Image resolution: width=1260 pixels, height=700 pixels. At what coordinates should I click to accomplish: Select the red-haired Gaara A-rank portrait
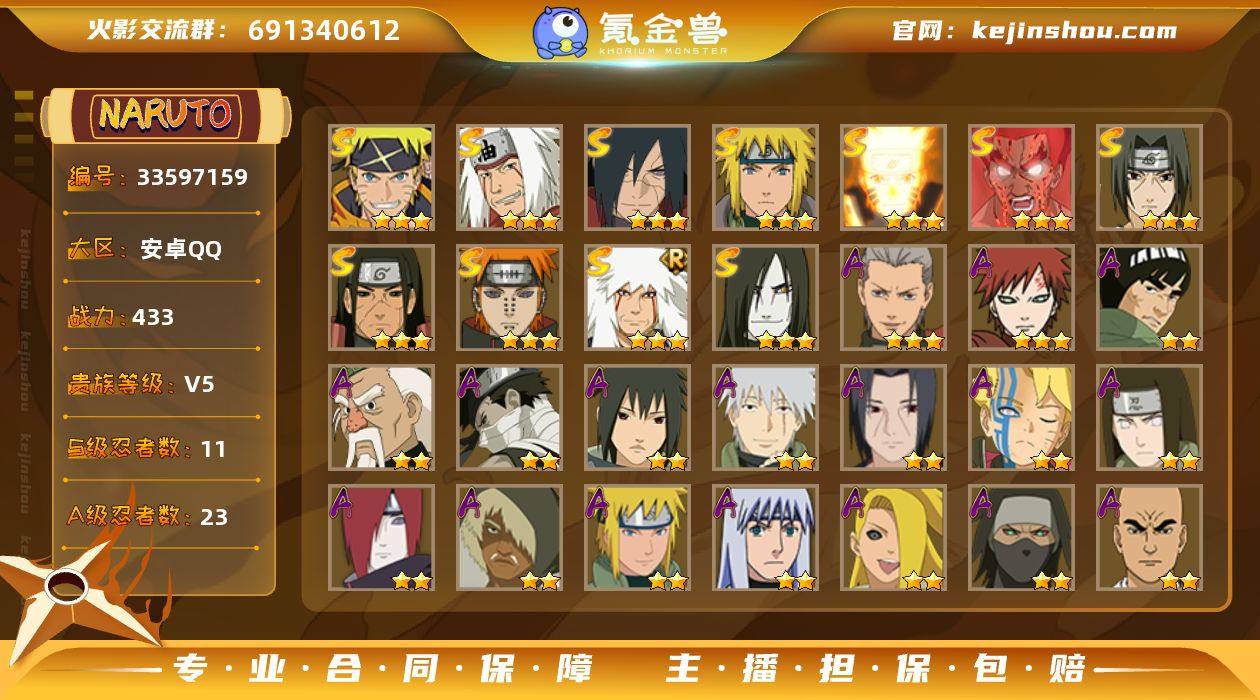(1021, 297)
